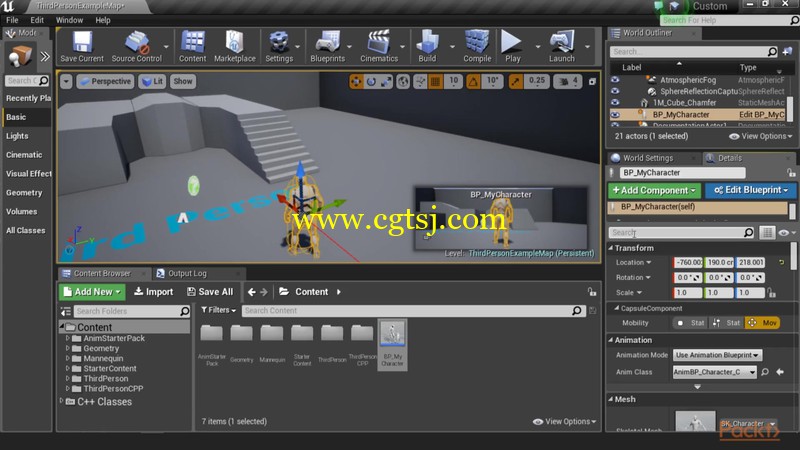Image resolution: width=800 pixels, height=450 pixels.
Task: Start Play in the toolbar
Action: 512,46
